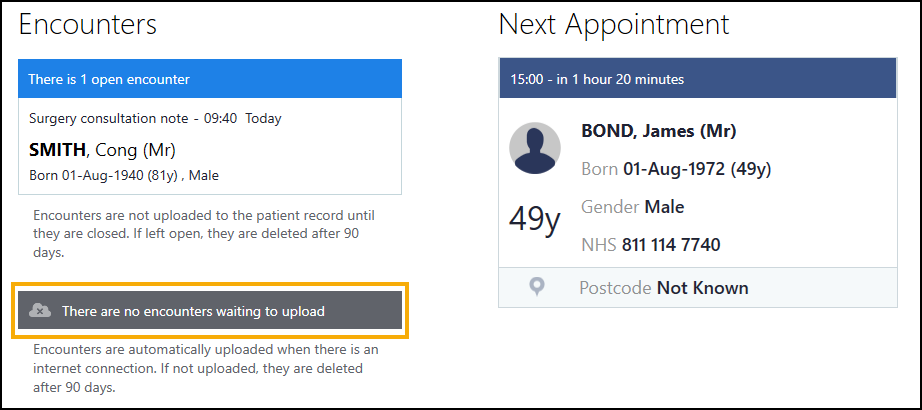Viewport: 922px width, 410px height.
Task: Click Cong Smith's born 01-Aug-1940 line
Action: pos(124,176)
